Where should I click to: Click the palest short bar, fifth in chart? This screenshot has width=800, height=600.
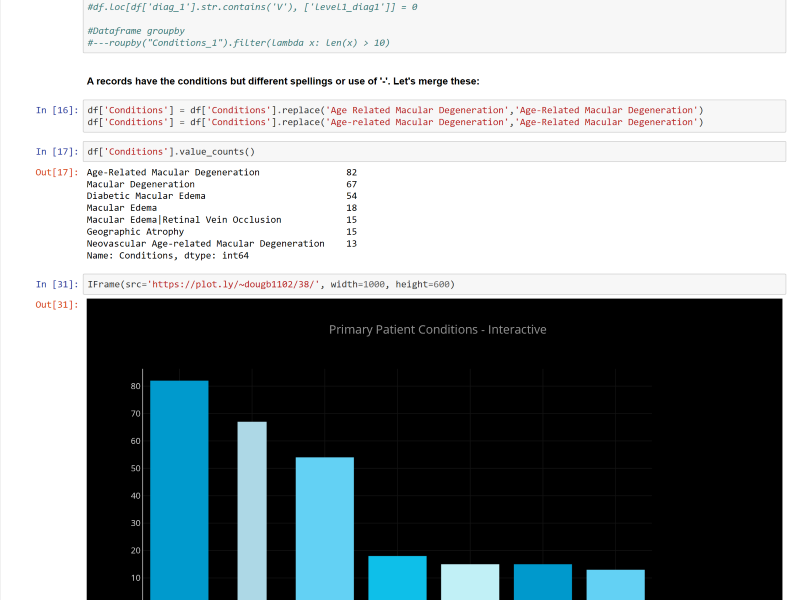tap(470, 581)
